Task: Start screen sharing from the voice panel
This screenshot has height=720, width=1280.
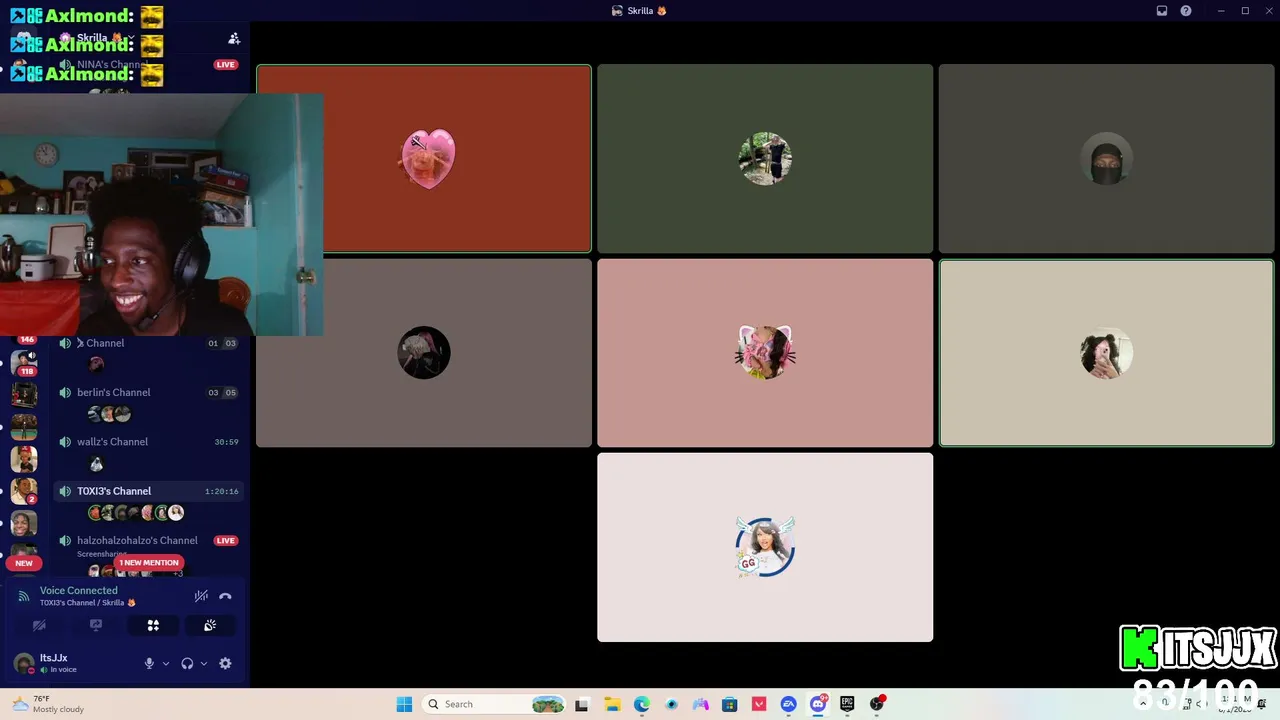Action: tap(96, 625)
